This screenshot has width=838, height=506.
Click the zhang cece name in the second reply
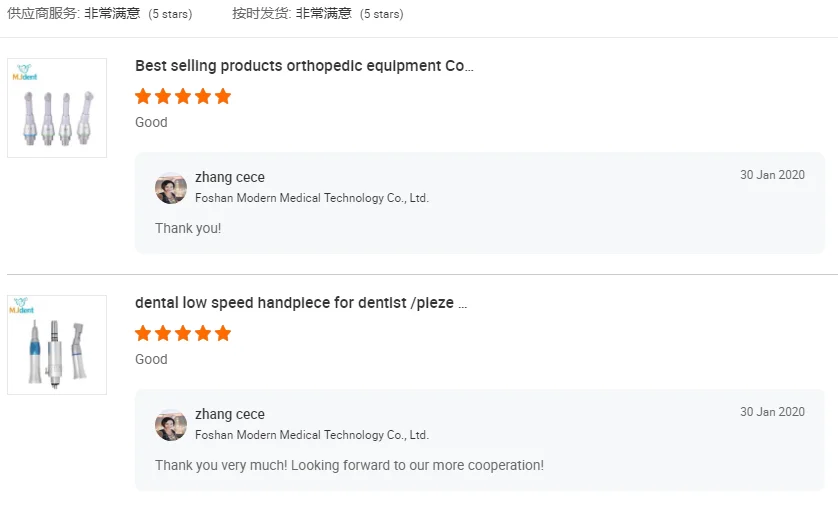(230, 415)
